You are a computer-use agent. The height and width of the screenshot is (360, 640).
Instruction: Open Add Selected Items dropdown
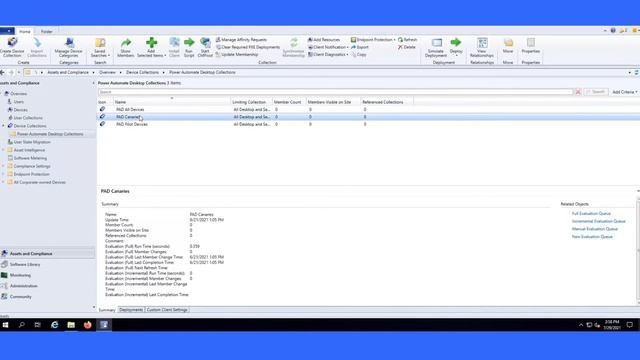pos(151,47)
